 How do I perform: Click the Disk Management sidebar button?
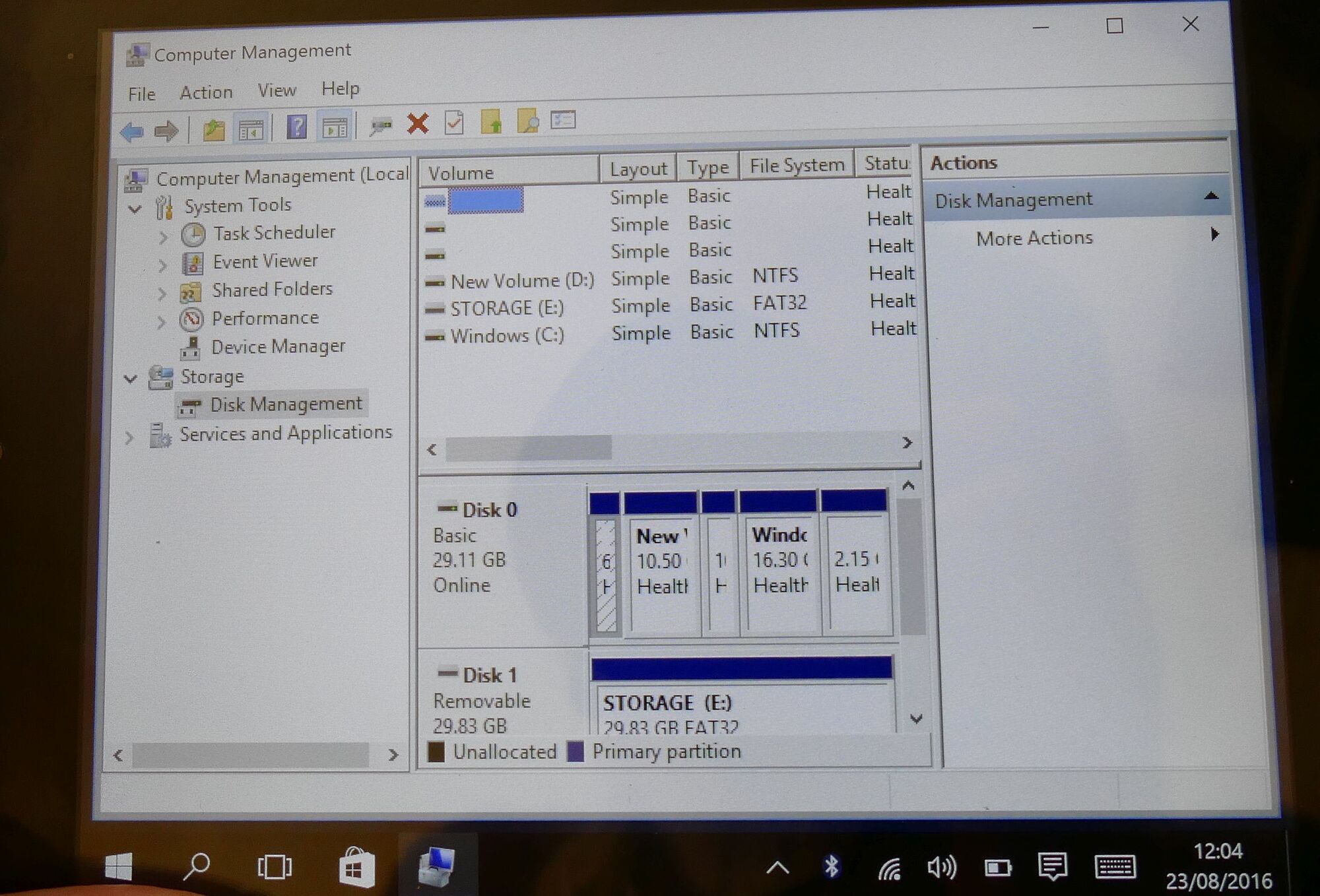click(283, 404)
